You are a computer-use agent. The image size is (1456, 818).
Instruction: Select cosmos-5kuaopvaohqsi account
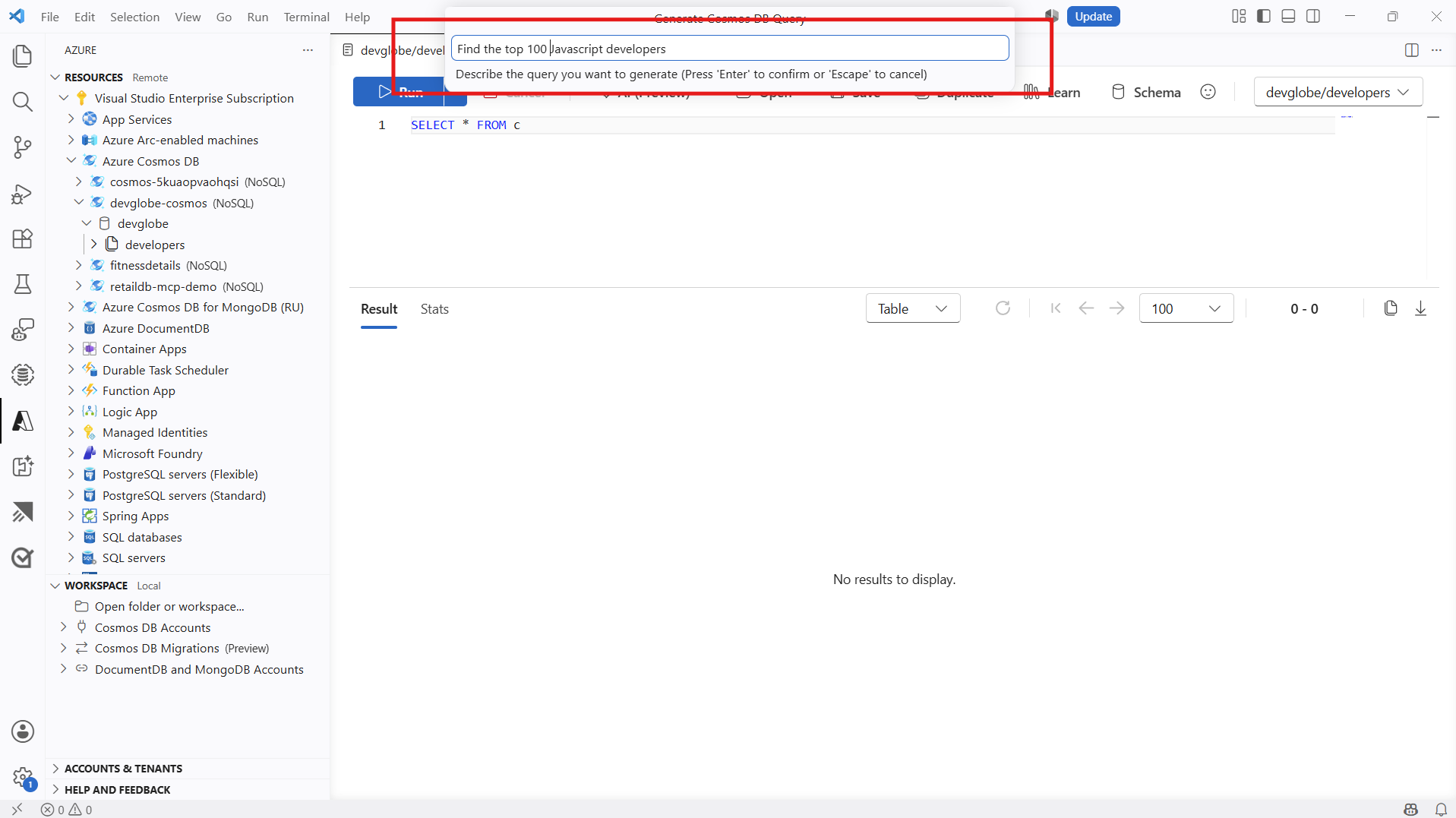point(197,182)
